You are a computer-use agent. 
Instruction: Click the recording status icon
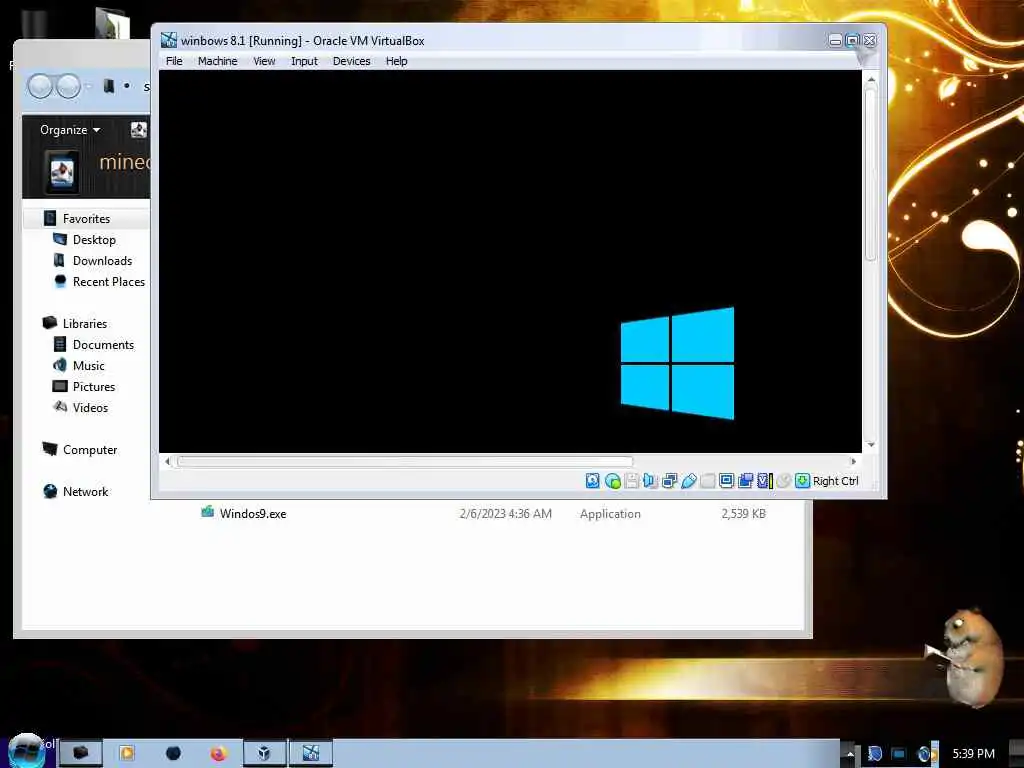[745, 481]
